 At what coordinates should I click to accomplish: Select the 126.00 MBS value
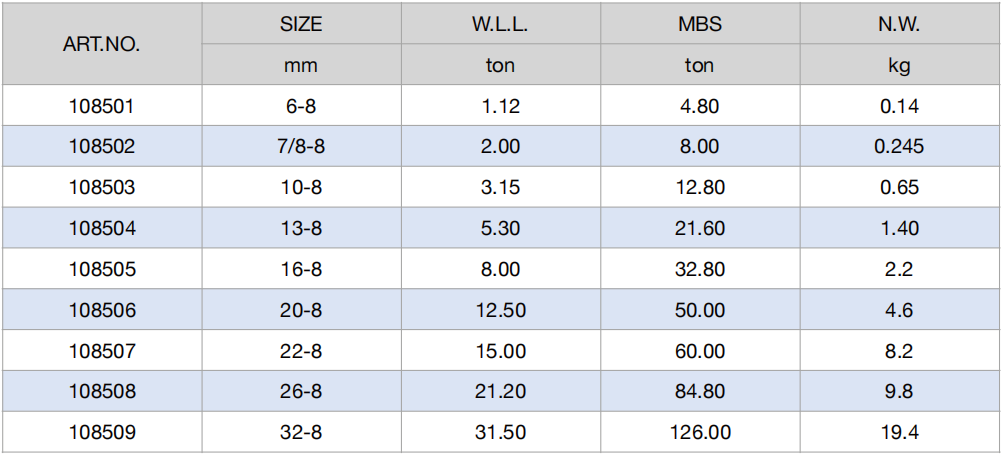(700, 432)
